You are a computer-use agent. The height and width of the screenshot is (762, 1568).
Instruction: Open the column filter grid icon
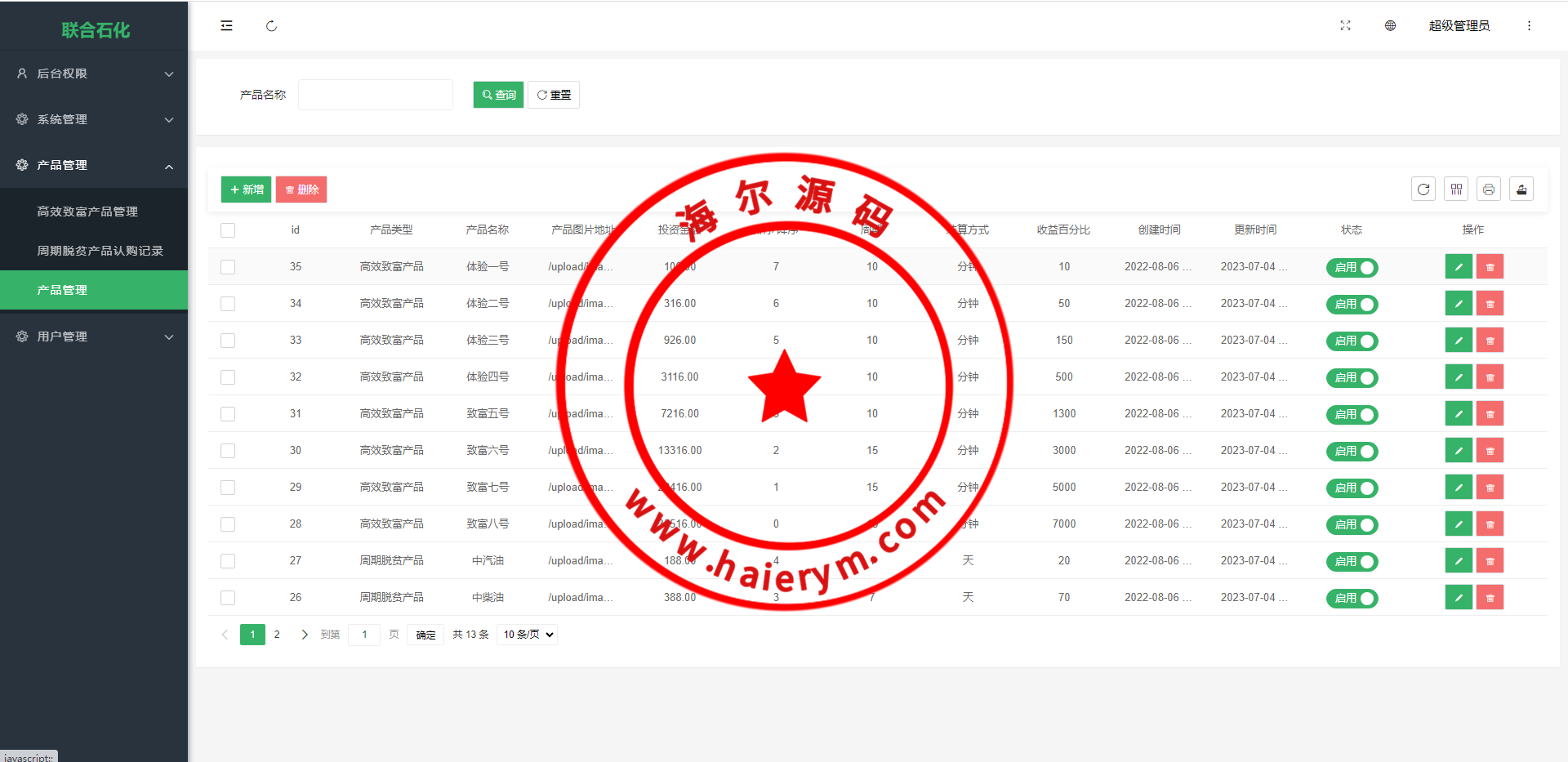[x=1456, y=189]
